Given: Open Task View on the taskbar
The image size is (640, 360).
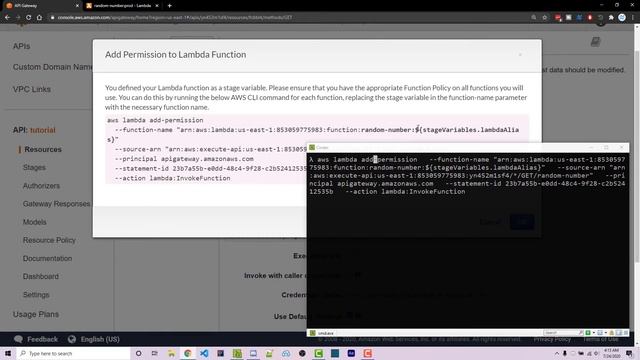Looking at the screenshot, I should pyautogui.click(x=155, y=353).
